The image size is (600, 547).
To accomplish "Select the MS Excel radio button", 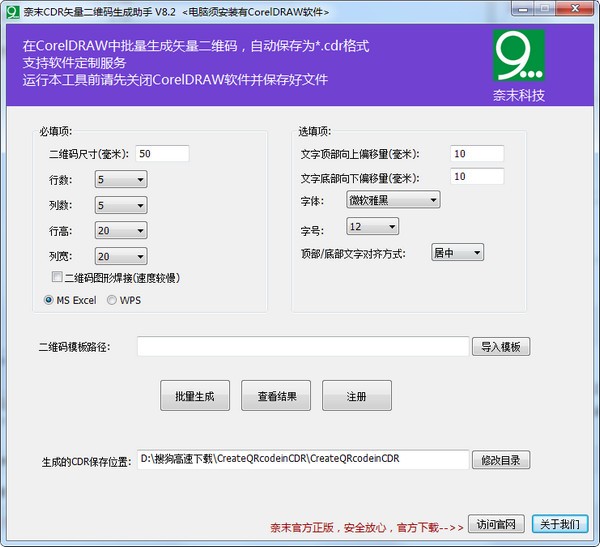I will 49,300.
